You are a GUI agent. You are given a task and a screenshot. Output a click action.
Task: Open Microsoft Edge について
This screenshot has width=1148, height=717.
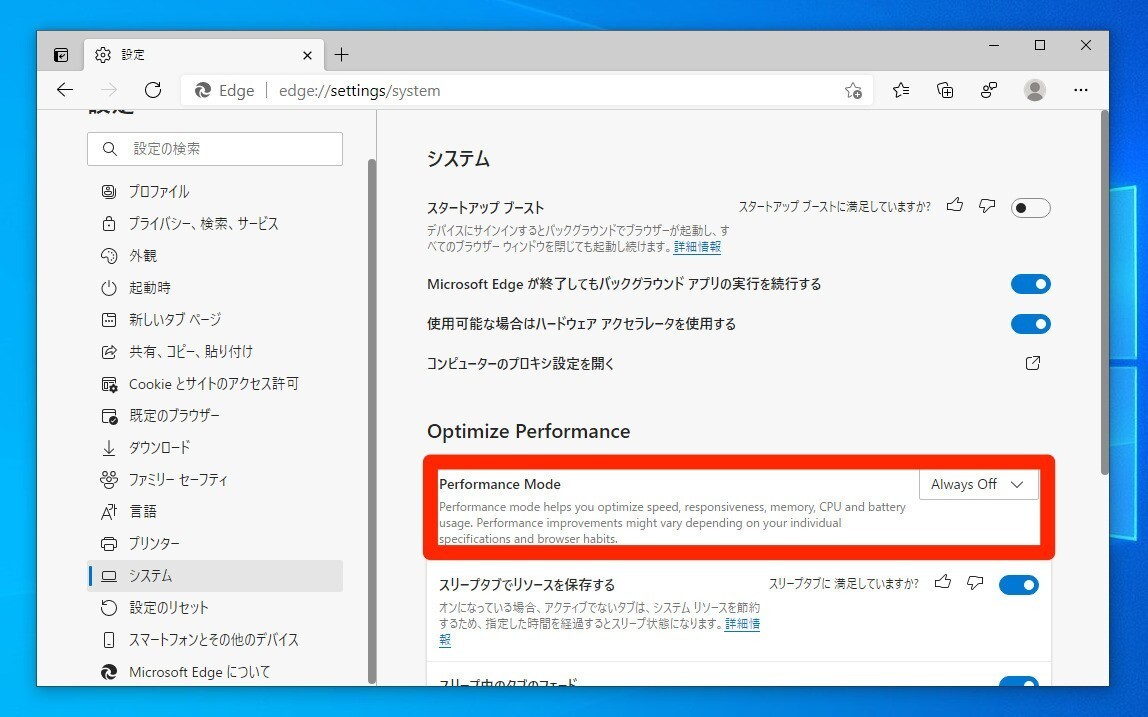215,672
